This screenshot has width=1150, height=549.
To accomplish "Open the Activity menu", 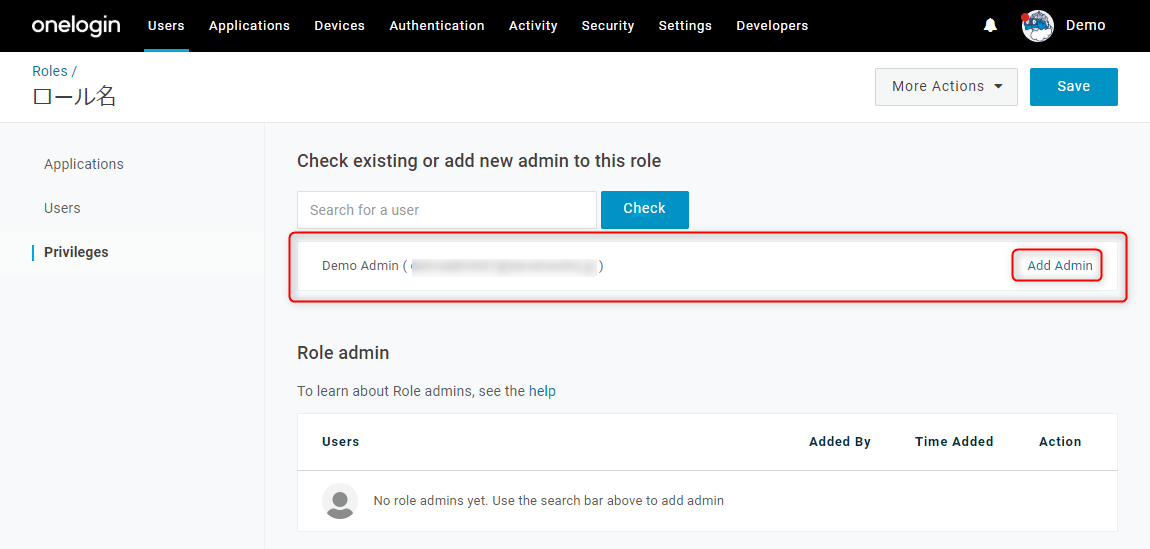I will point(533,26).
